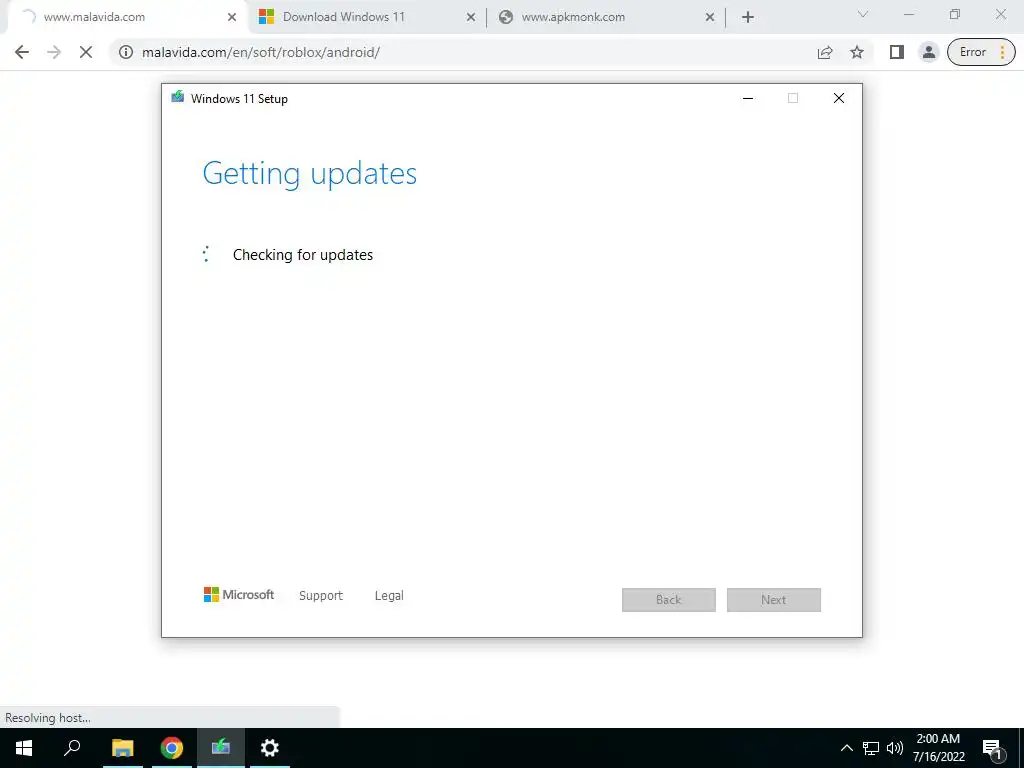Close the www.malavida.com tab
The image size is (1024, 768).
[232, 17]
